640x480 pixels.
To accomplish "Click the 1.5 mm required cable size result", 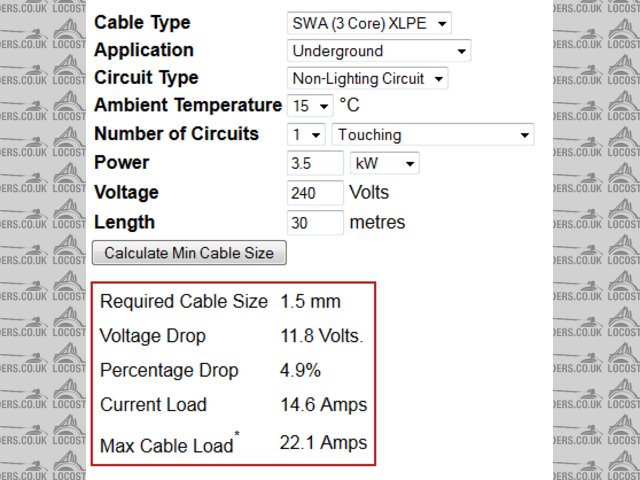I will pos(310,301).
